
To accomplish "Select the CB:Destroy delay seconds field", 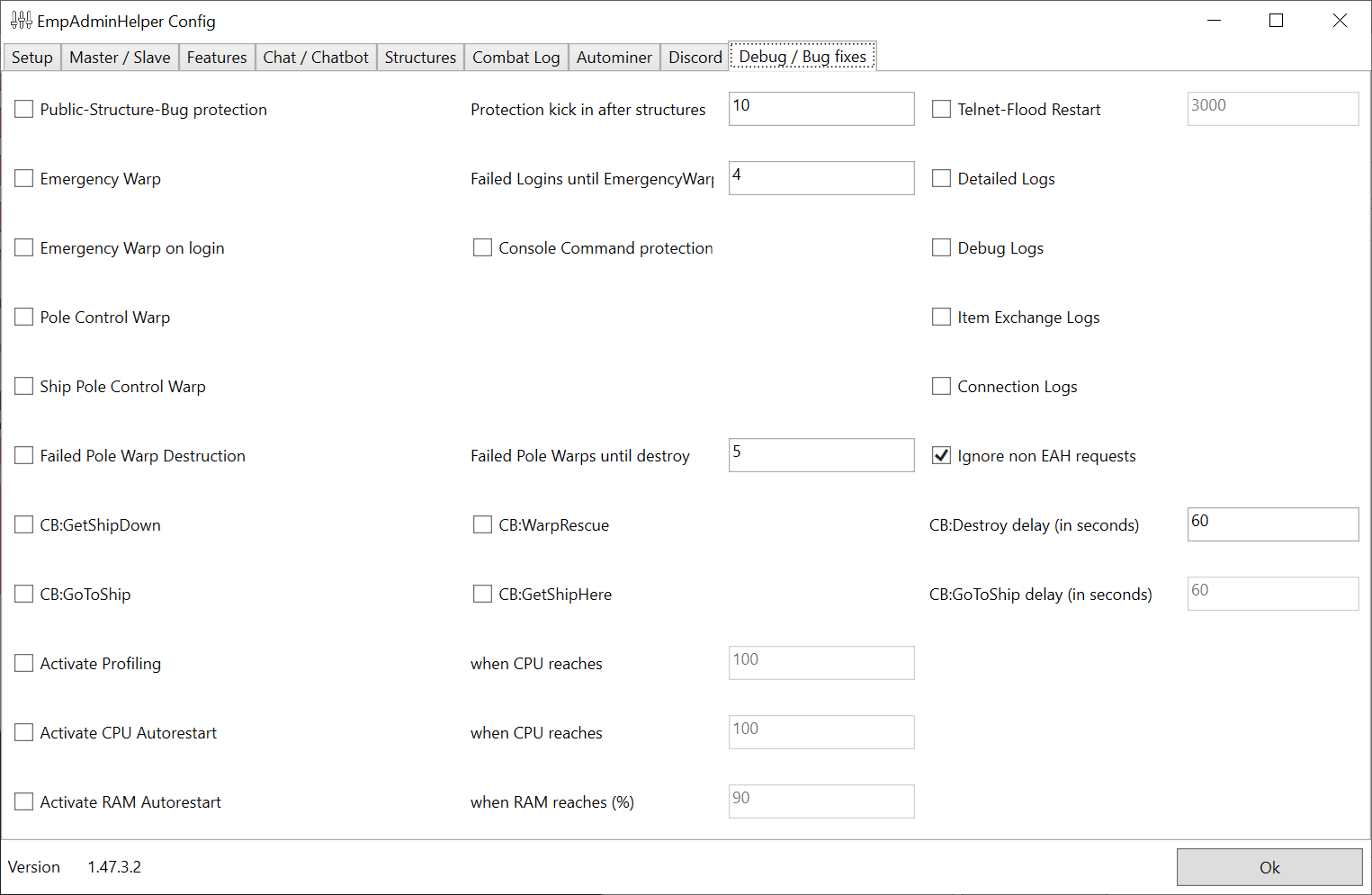I will pos(1273,524).
